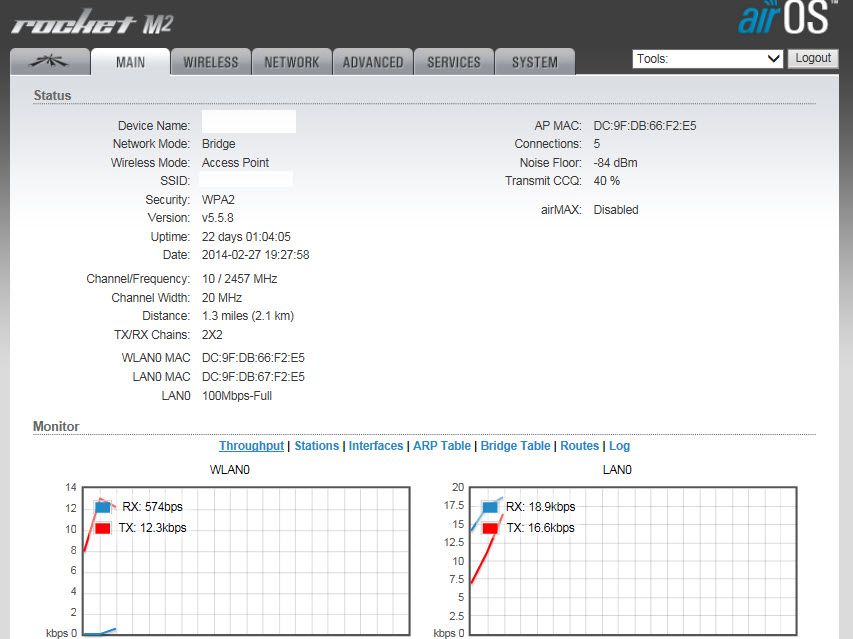The width and height of the screenshot is (853, 639).
Task: Open the Stations monitor link
Action: (317, 446)
